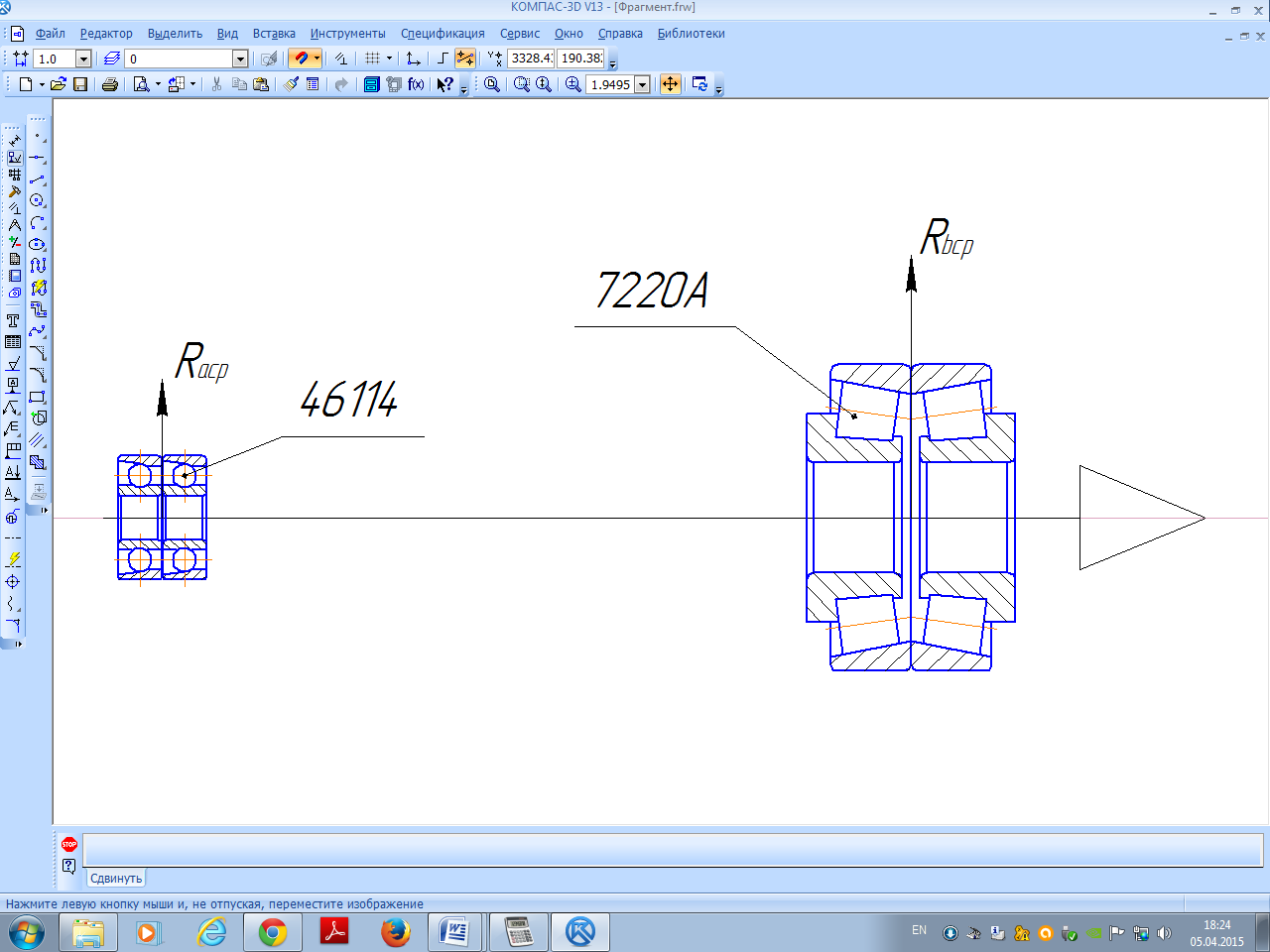Viewport: 1270px width, 952px height.
Task: Click the variables f(x) icon
Action: tap(416, 84)
